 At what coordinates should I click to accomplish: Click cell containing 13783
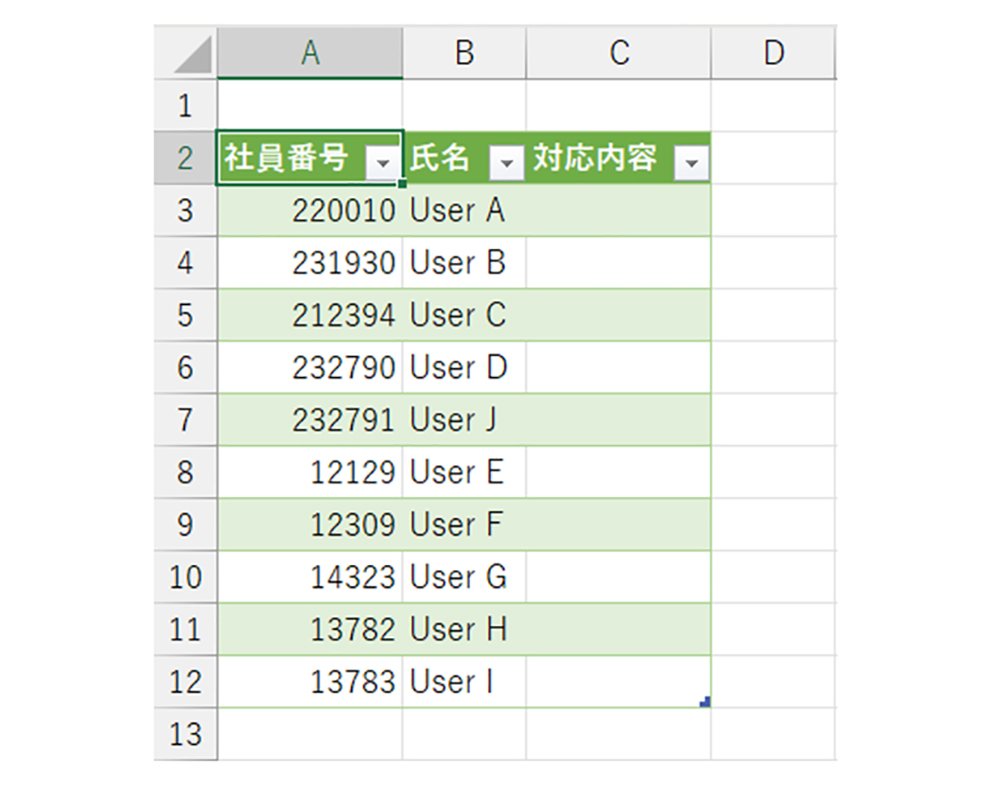310,682
